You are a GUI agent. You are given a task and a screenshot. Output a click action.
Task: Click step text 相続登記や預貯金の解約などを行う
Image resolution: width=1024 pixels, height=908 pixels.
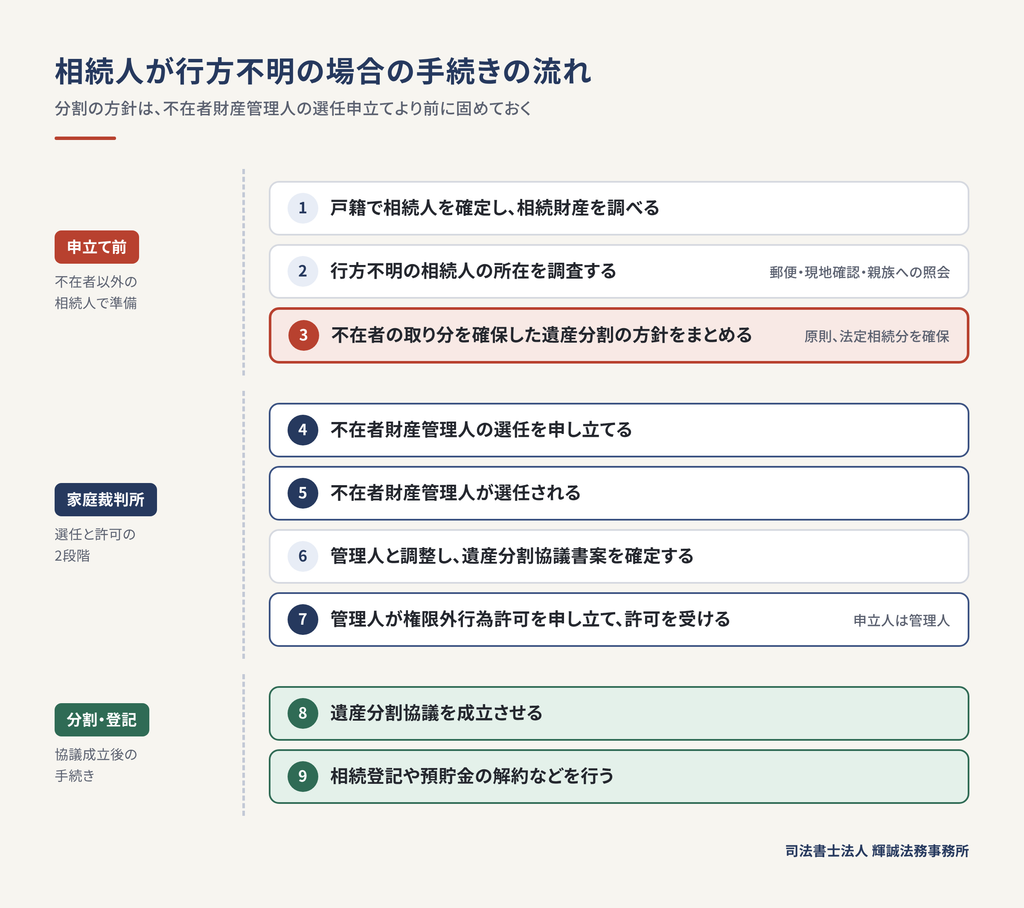point(472,776)
